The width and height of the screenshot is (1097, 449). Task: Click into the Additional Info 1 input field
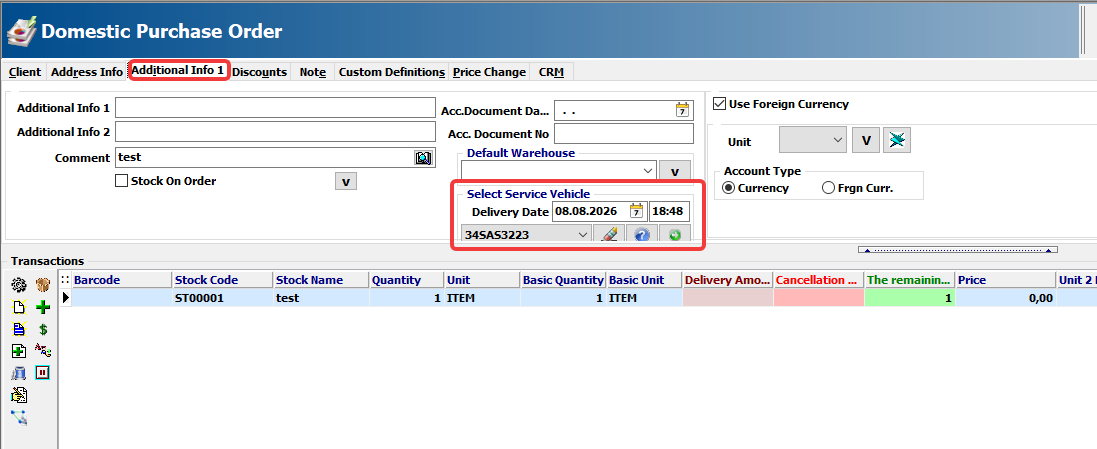(x=276, y=108)
